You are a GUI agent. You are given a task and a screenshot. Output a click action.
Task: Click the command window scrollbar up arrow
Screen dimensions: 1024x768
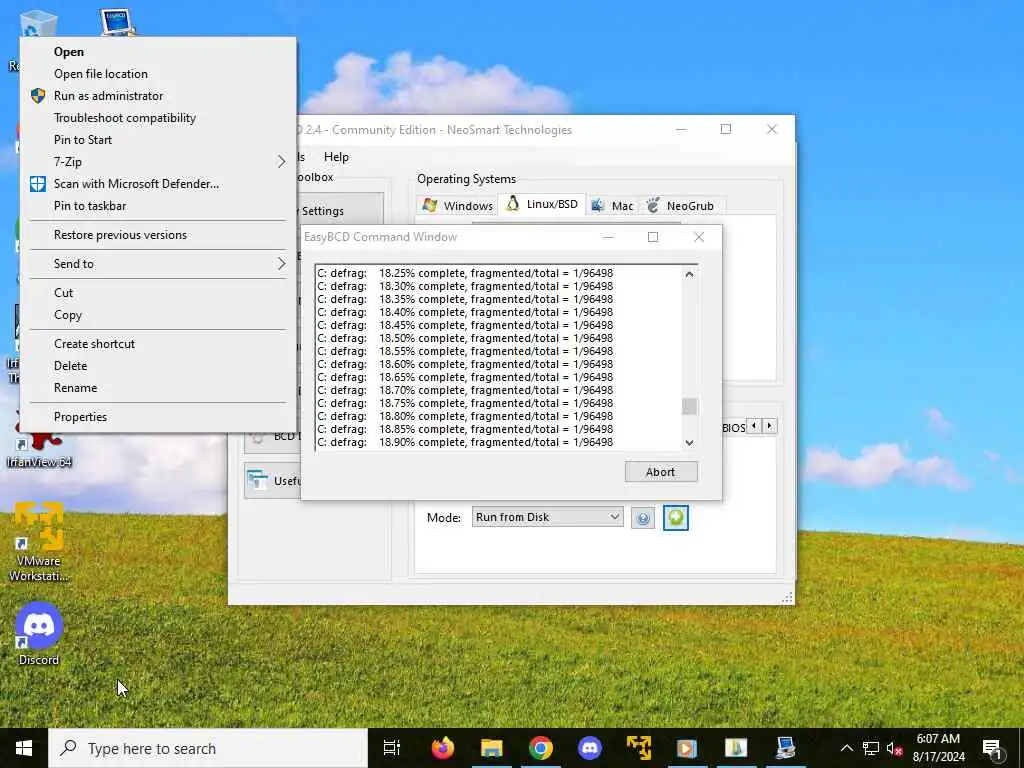click(689, 274)
